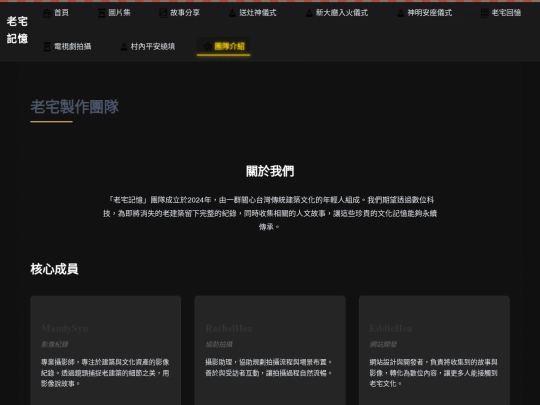The height and width of the screenshot is (405, 540).
Task: Click the document icon beside 故事分享
Action: (x=163, y=13)
